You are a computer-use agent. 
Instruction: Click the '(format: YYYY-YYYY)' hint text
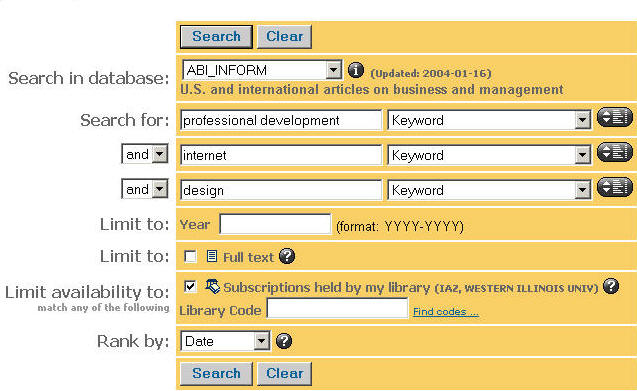click(x=400, y=226)
